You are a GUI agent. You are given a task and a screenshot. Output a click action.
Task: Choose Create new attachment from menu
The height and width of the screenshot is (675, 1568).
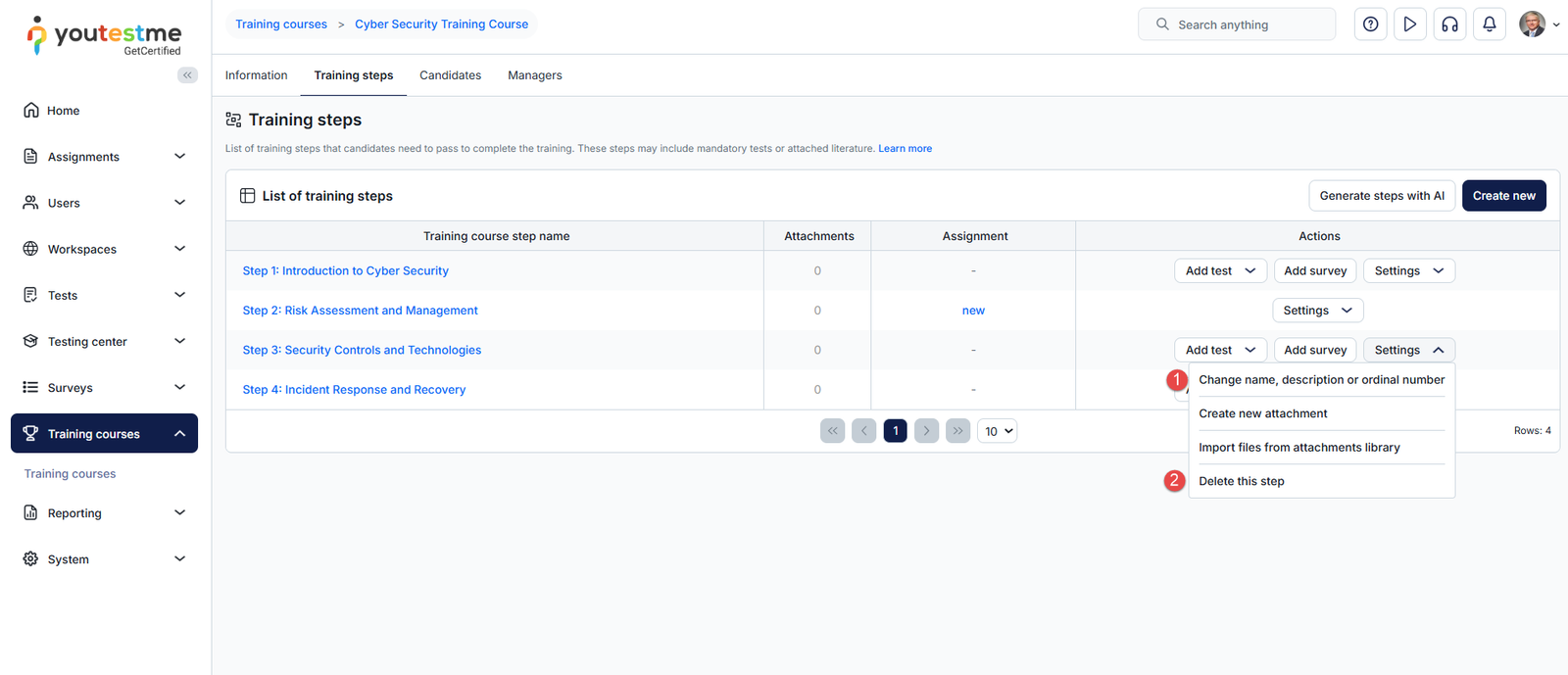click(x=1262, y=413)
